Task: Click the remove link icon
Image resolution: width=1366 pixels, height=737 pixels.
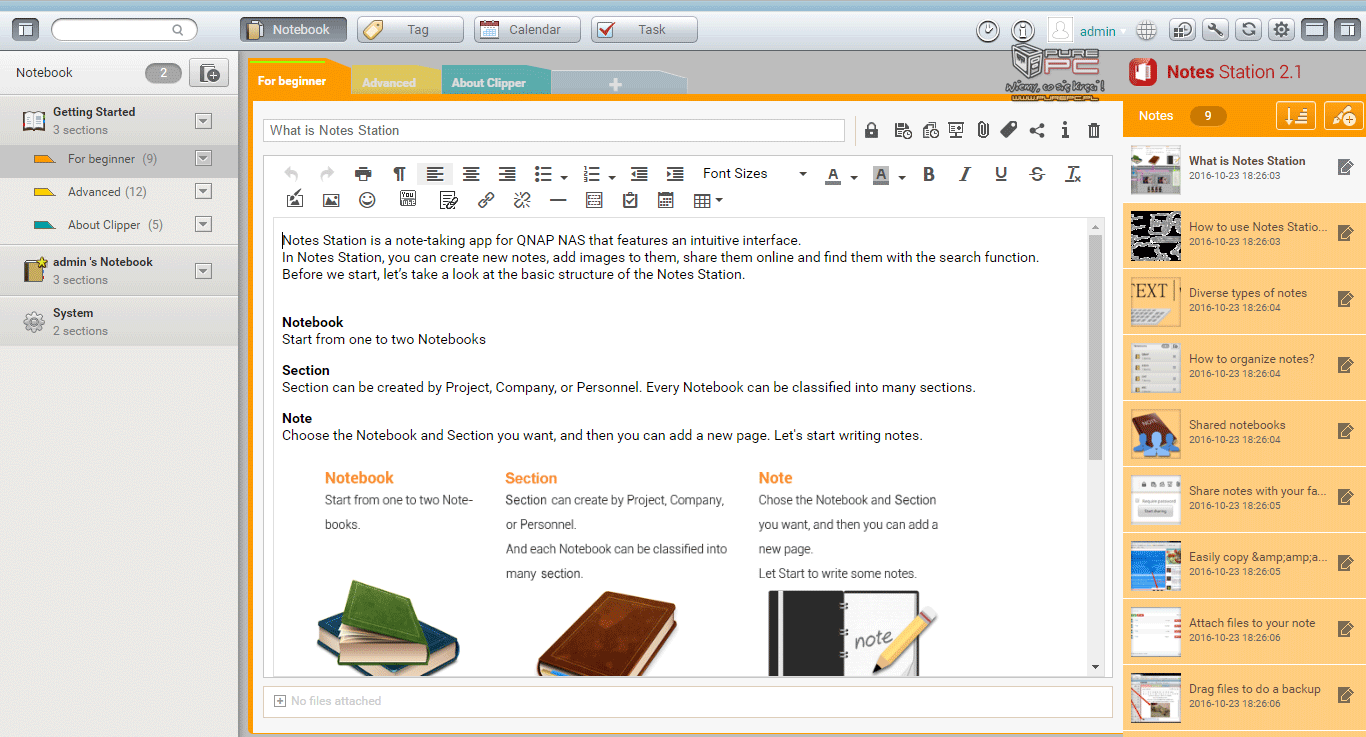Action: point(522,200)
